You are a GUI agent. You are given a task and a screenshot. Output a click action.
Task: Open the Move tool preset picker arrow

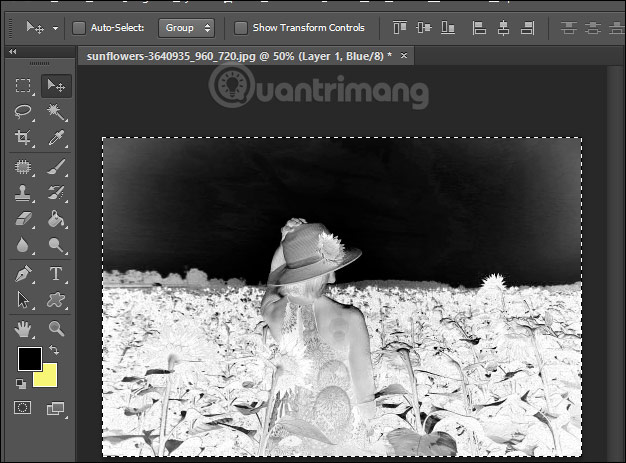click(55, 28)
